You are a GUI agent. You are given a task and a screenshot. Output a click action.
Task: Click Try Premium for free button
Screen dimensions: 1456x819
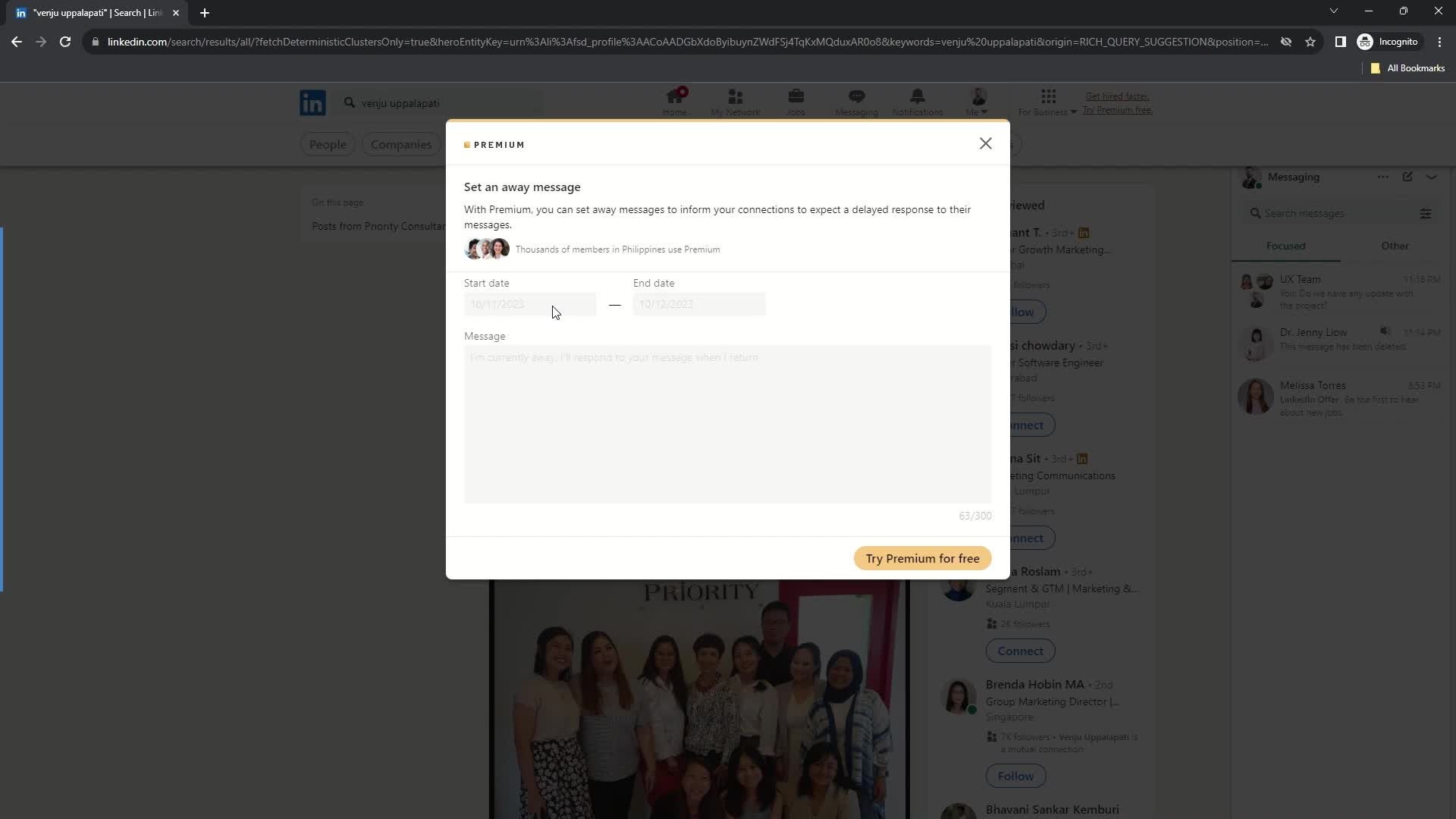pos(922,559)
